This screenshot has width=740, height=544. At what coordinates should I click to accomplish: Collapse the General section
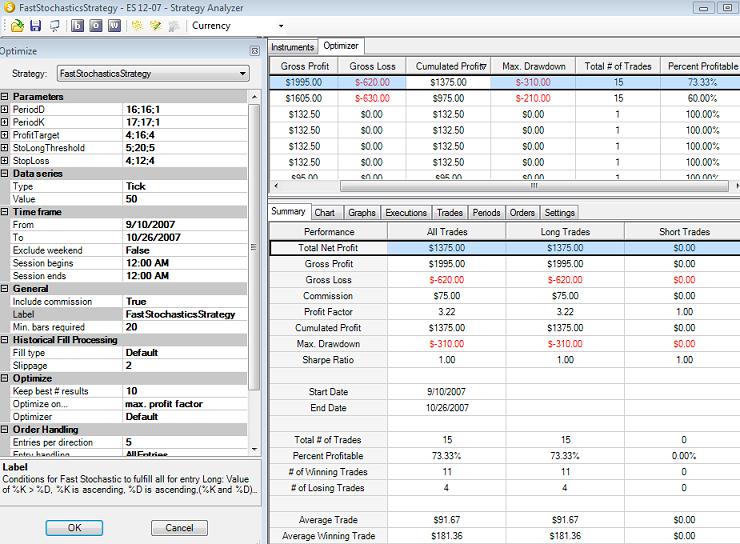pos(4,288)
